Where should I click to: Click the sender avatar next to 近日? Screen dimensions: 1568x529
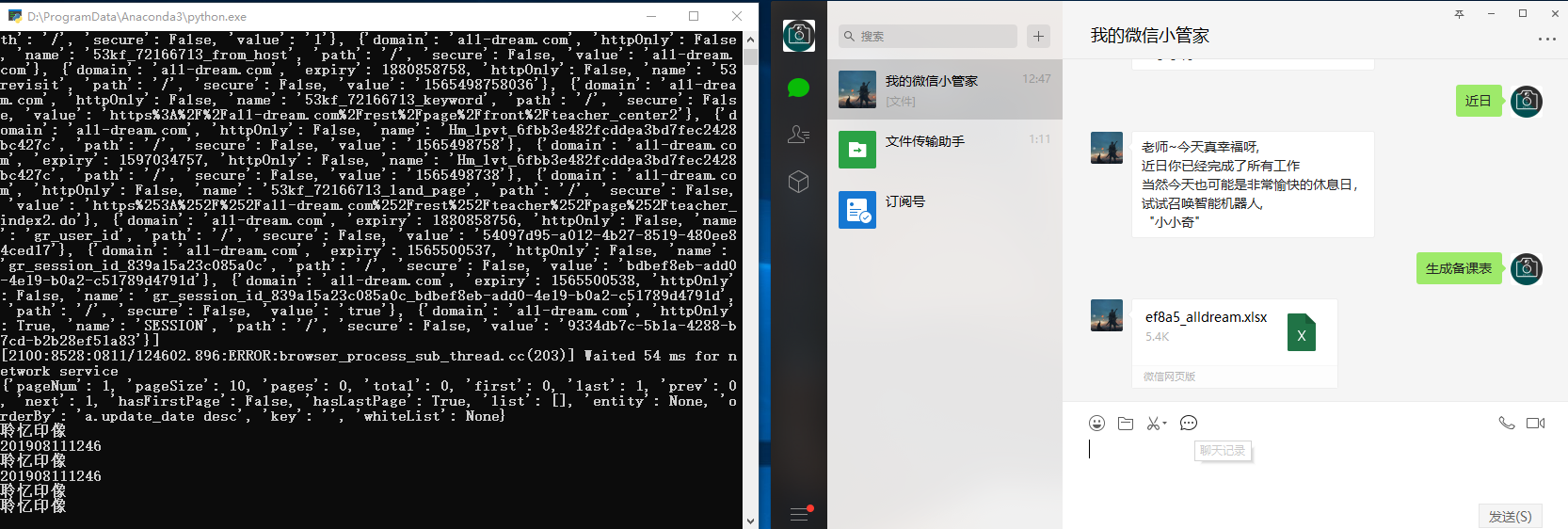click(1527, 101)
